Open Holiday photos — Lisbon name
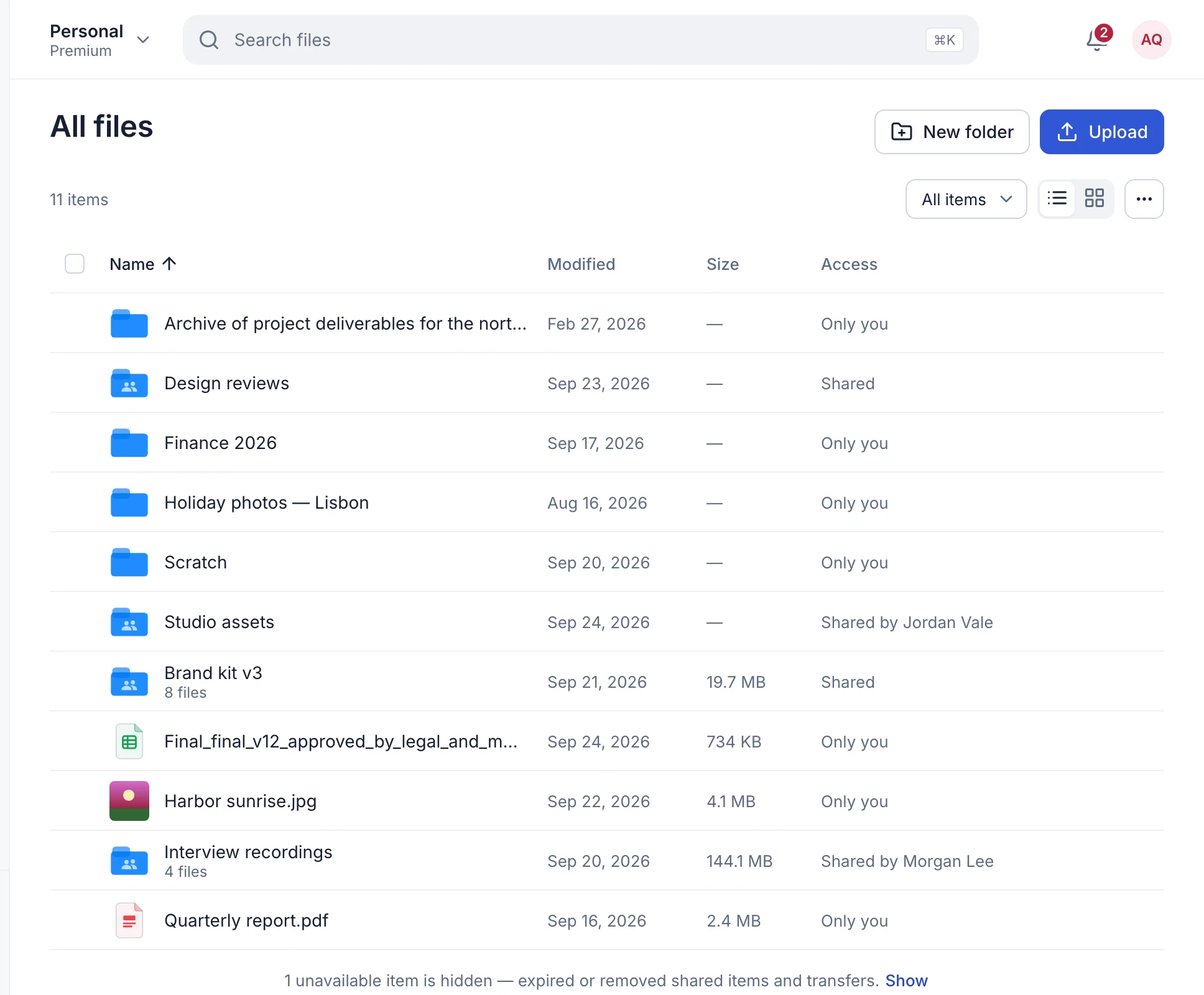This screenshot has width=1204, height=995. coord(266,502)
